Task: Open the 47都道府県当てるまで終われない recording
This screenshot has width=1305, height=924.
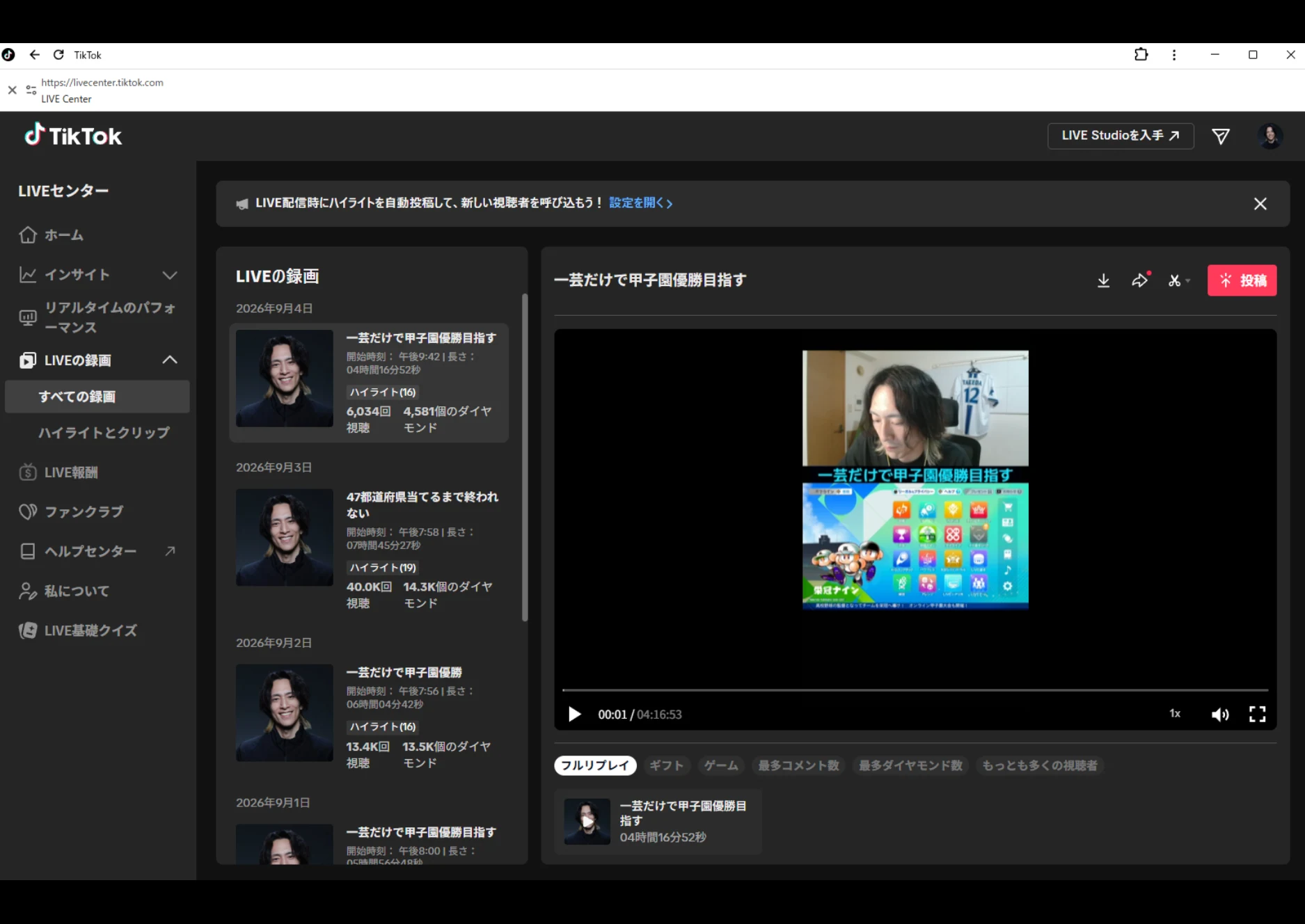Action: pos(369,548)
